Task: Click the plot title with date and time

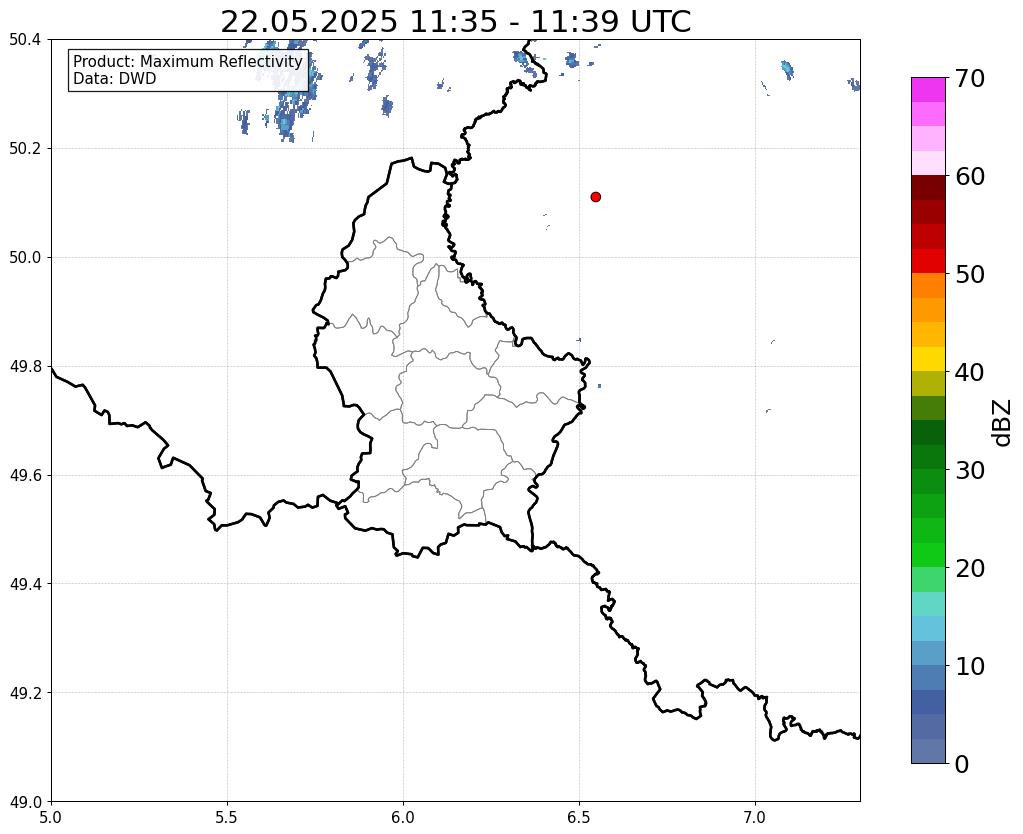Action: click(455, 22)
